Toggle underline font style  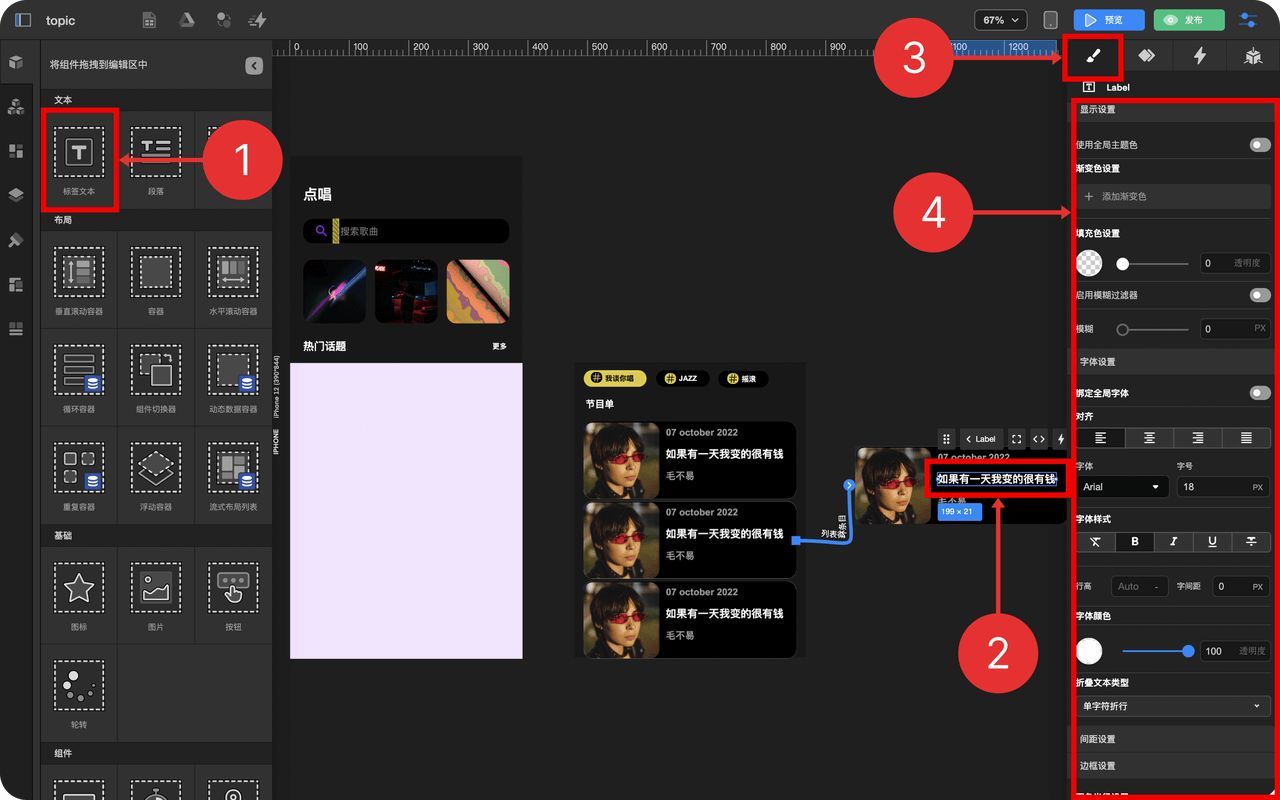click(x=1213, y=541)
